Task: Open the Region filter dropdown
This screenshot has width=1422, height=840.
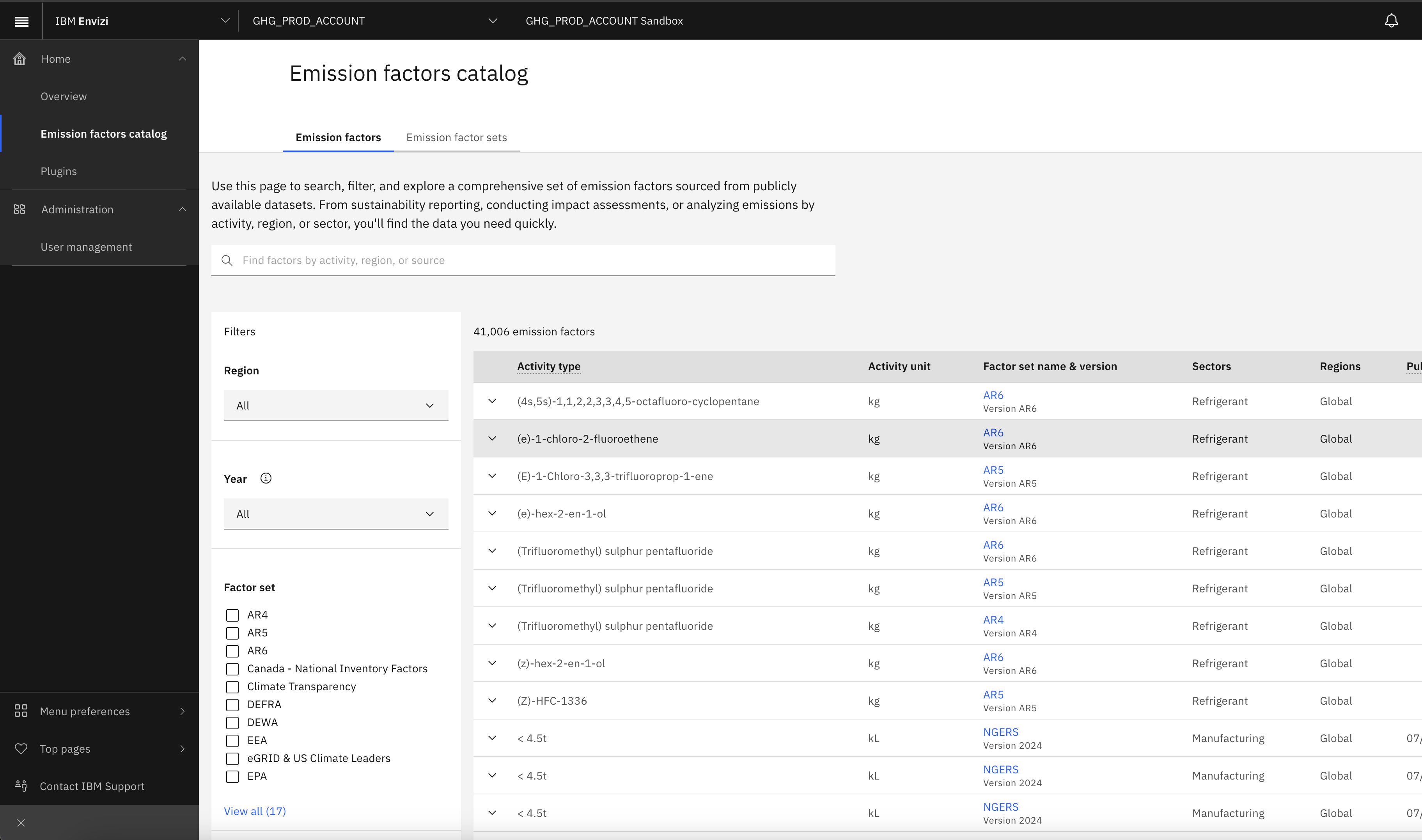Action: (336, 405)
